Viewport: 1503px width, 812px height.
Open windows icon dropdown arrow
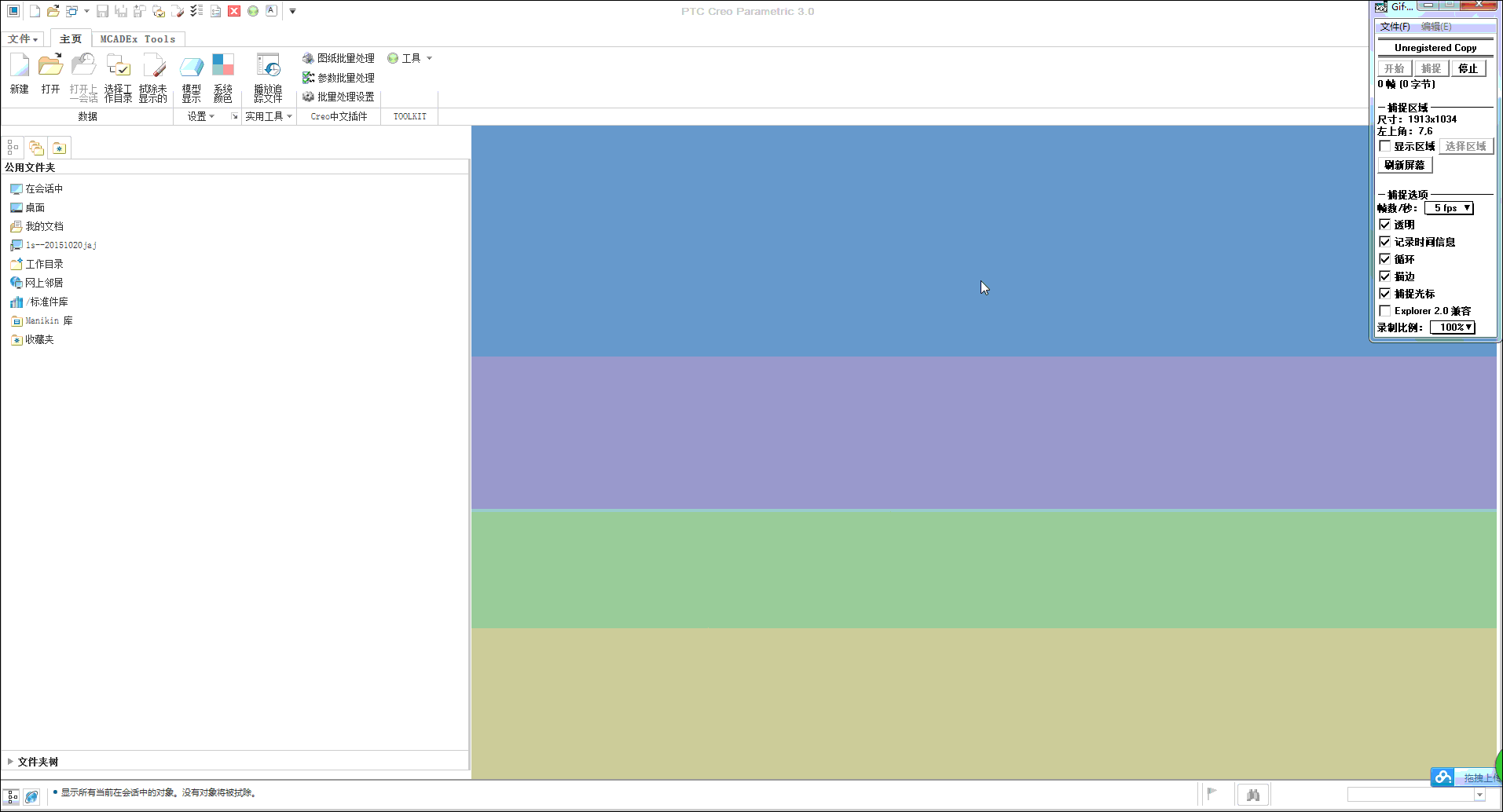tap(86, 11)
